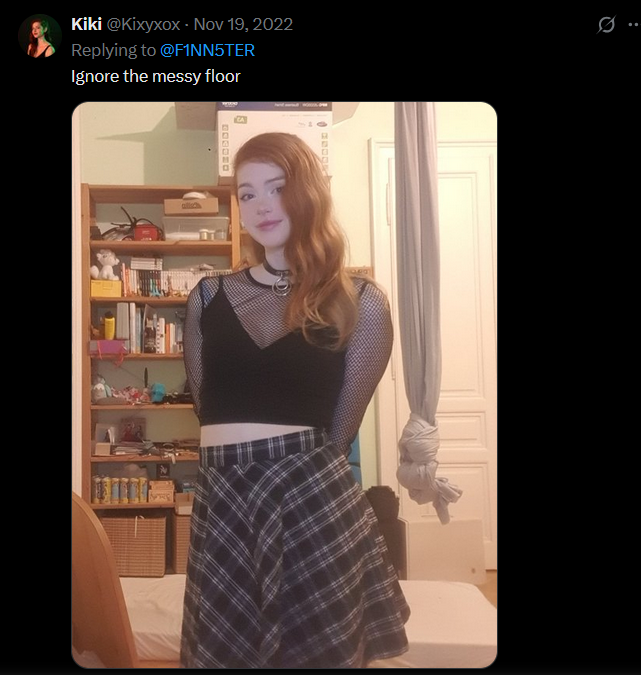641x675 pixels.
Task: Click the "Replying to" label
Action: [114, 50]
